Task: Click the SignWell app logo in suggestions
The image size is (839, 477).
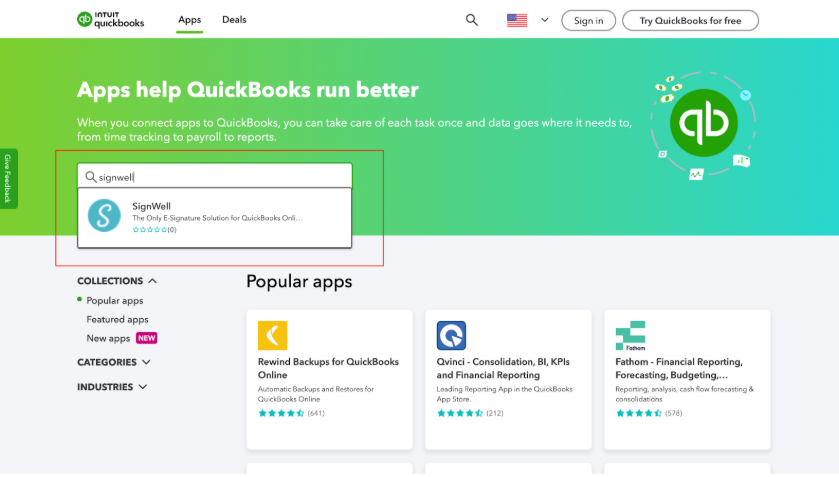Action: 104,216
